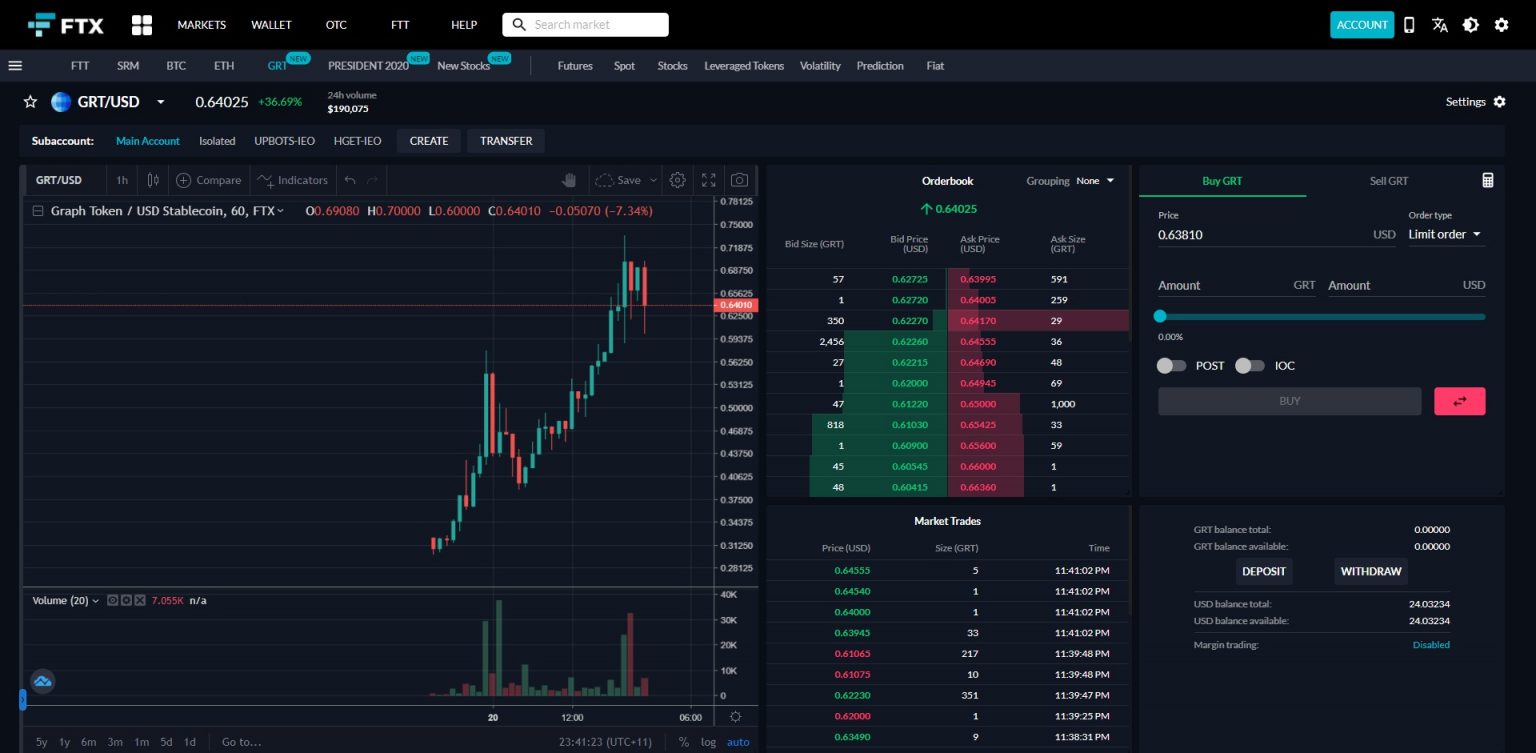This screenshot has width=1536, height=753.
Task: Expand the GRT/USD market selector dropdown
Action: pyautogui.click(x=160, y=101)
